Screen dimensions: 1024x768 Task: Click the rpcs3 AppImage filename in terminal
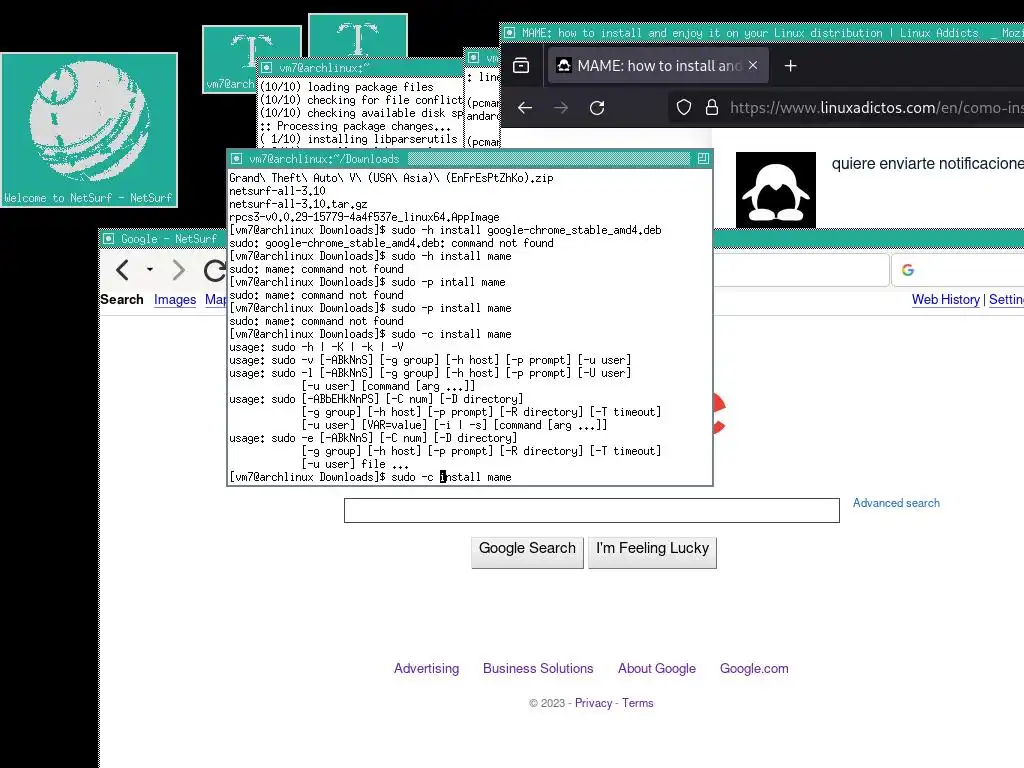coord(364,217)
